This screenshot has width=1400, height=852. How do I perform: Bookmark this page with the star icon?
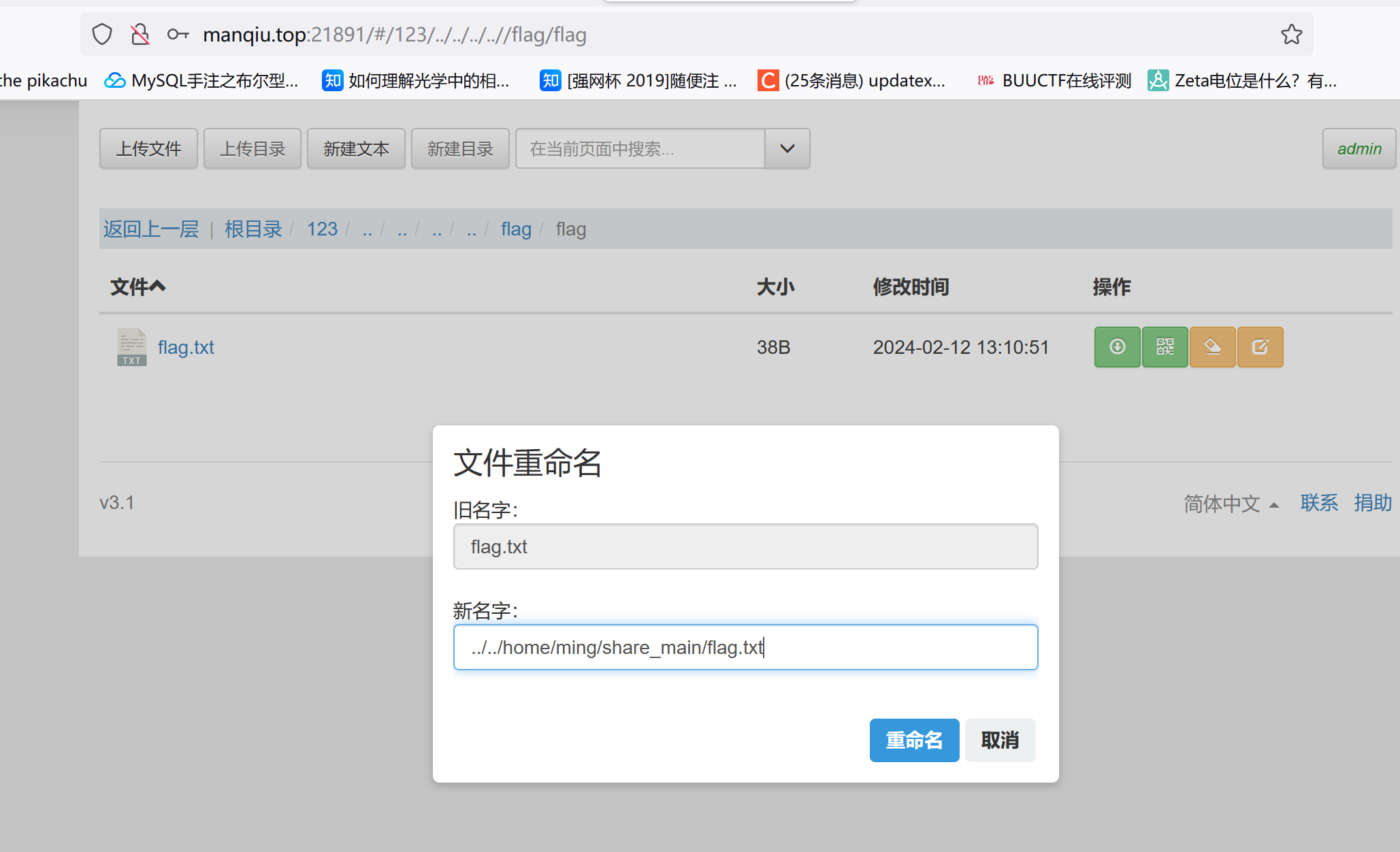click(x=1291, y=34)
